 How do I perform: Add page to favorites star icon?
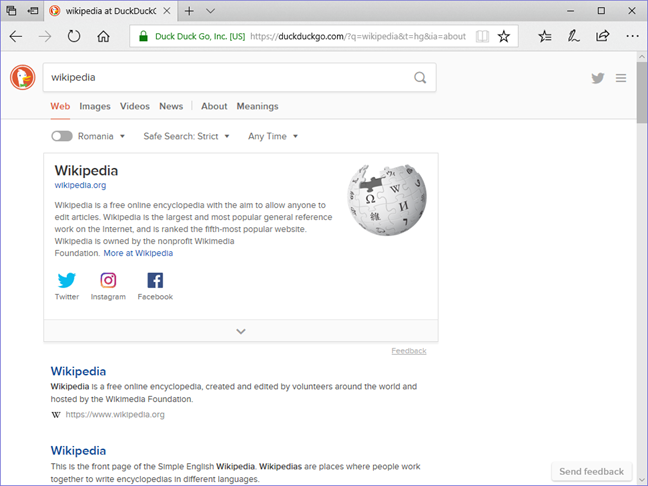(x=503, y=36)
